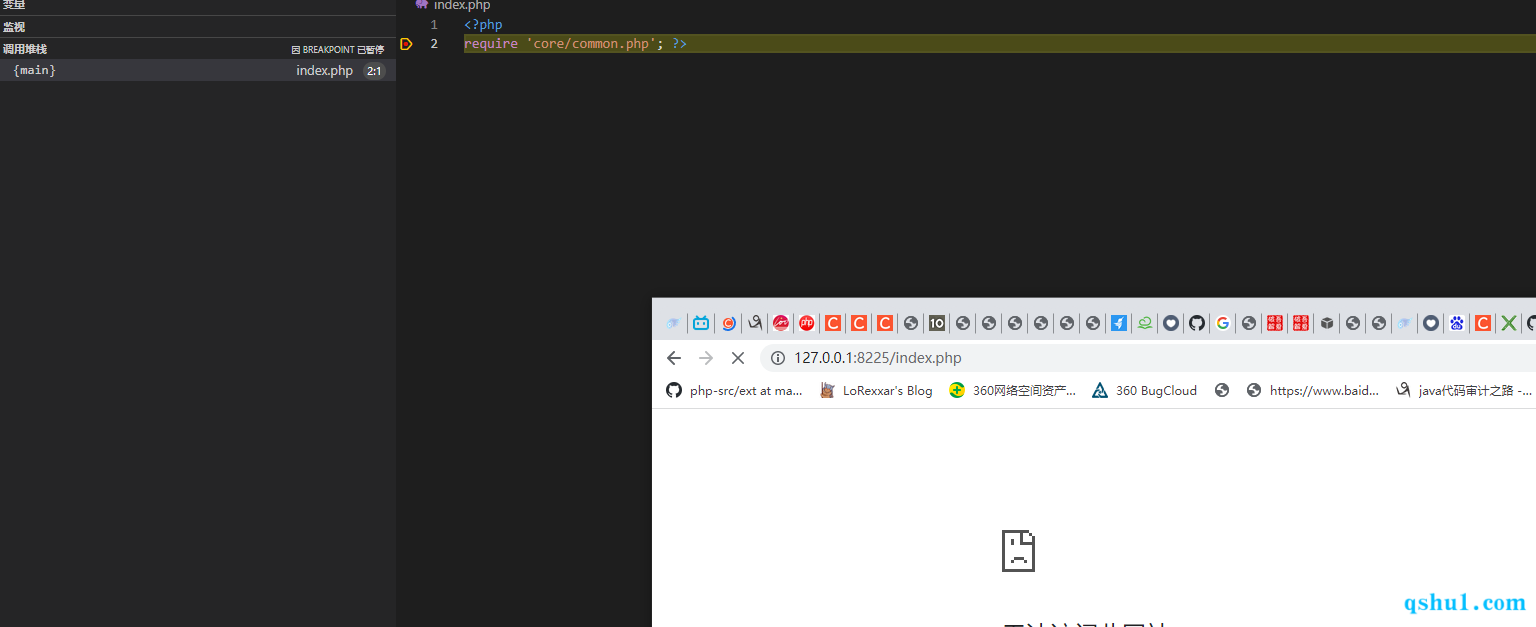The width and height of the screenshot is (1536, 627).
Task: Click the 2:1 line position badge
Action: click(374, 71)
